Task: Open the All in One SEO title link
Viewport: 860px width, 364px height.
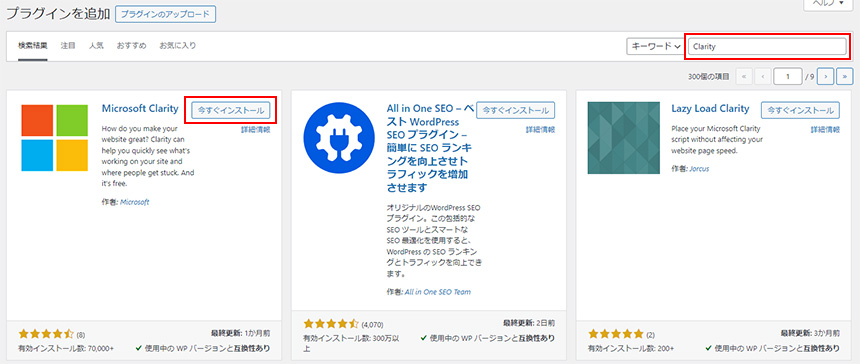Action: click(x=430, y=147)
